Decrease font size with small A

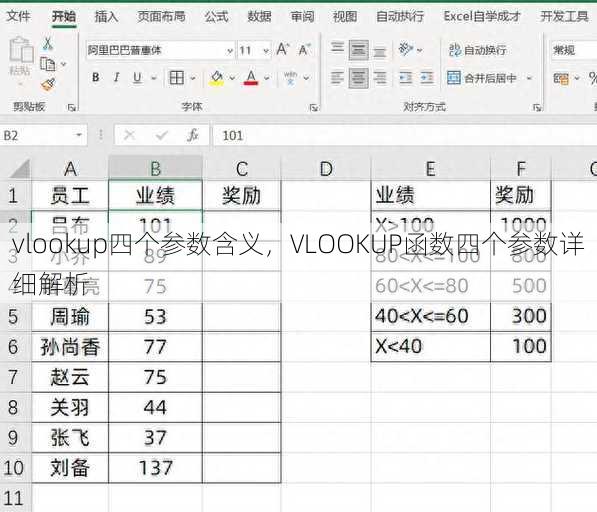(x=305, y=50)
